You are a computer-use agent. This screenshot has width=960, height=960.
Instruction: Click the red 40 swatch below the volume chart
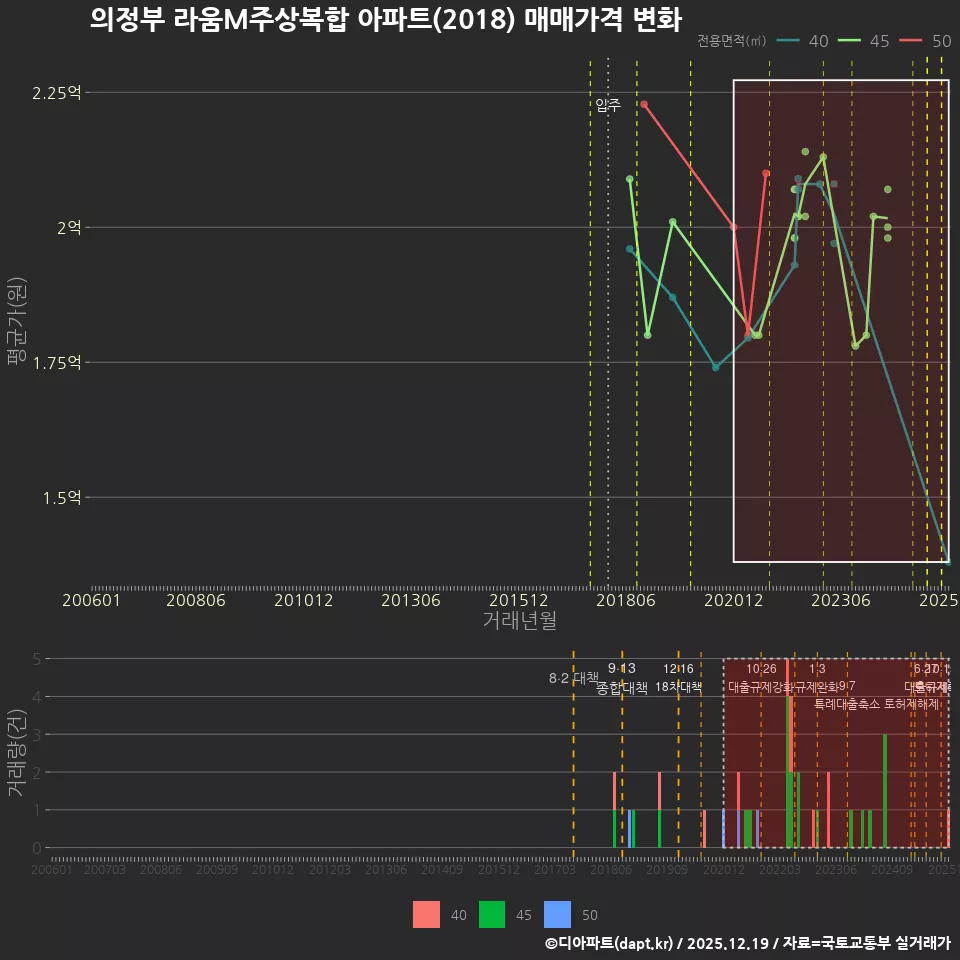point(424,915)
